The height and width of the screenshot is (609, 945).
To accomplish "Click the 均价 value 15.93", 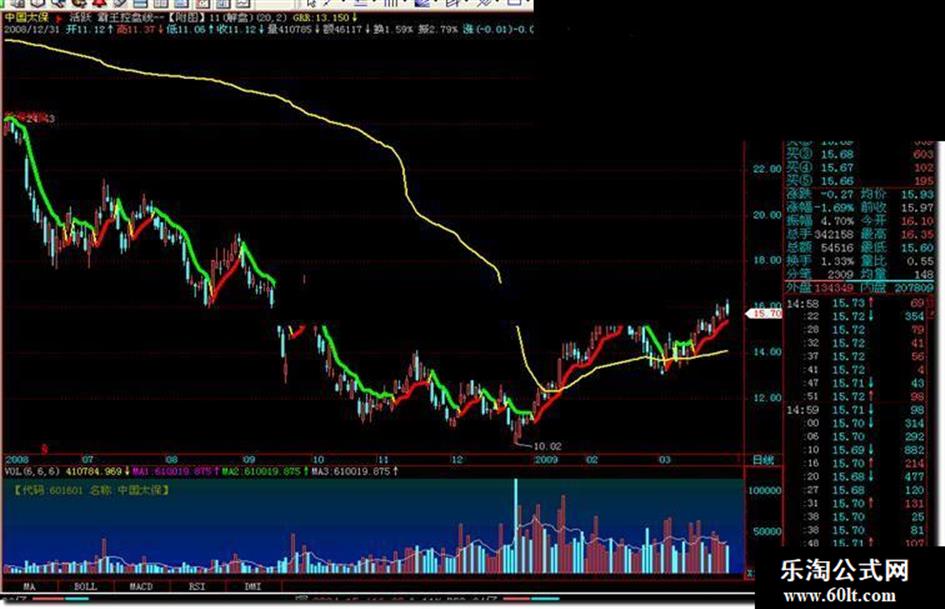I will pyautogui.click(x=917, y=194).
